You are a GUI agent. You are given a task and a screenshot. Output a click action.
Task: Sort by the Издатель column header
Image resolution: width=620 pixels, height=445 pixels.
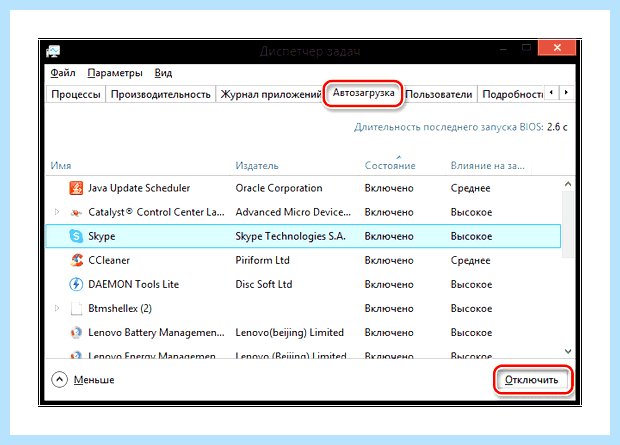click(x=257, y=166)
